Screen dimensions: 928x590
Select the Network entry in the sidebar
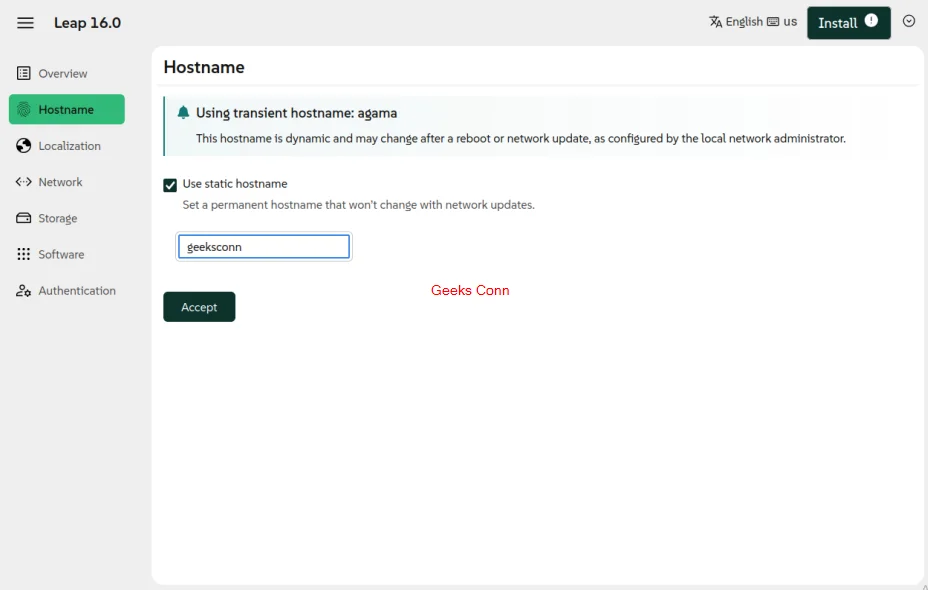[x=61, y=182]
